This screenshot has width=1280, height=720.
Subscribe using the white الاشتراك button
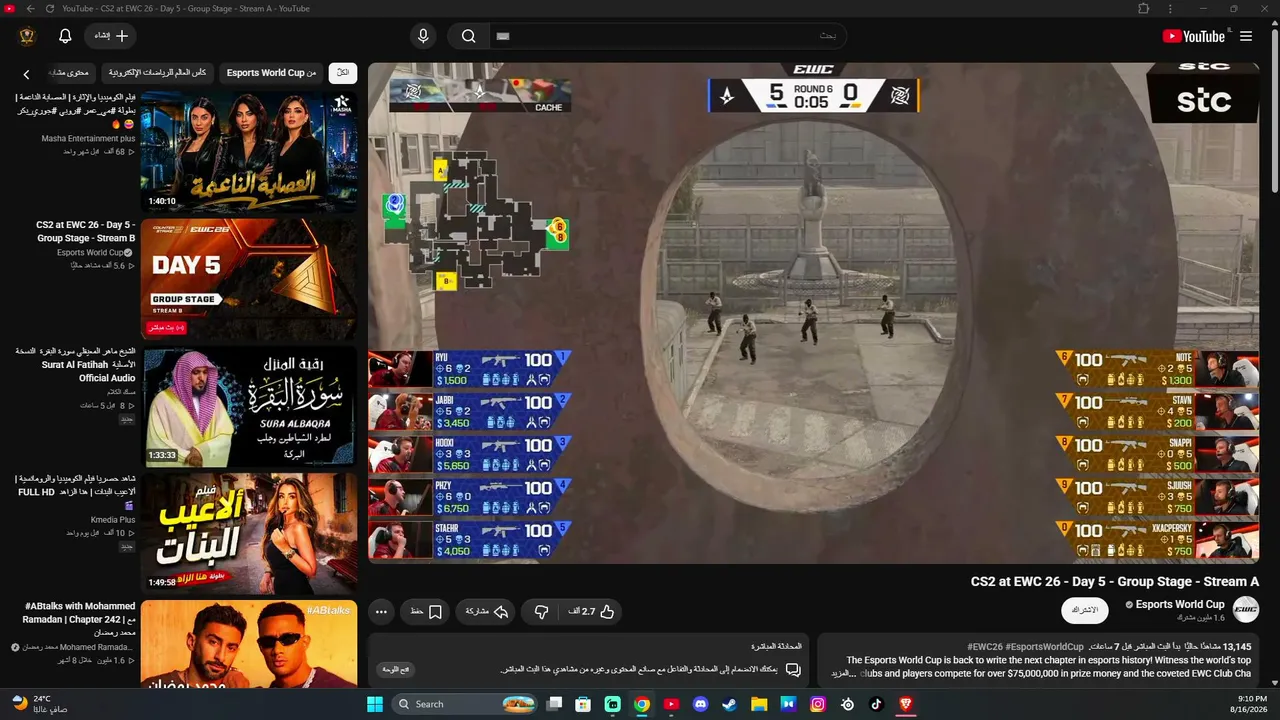[x=1085, y=610]
